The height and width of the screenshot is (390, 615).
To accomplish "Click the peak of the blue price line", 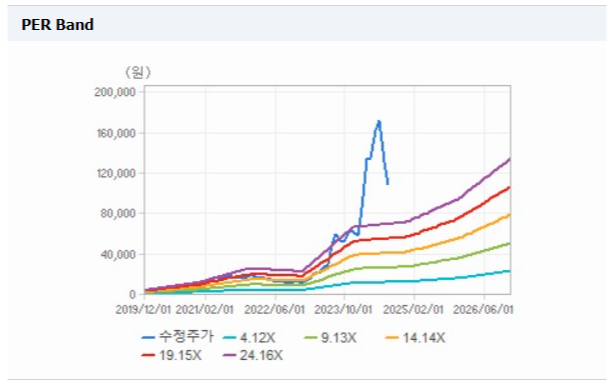I will coord(379,121).
